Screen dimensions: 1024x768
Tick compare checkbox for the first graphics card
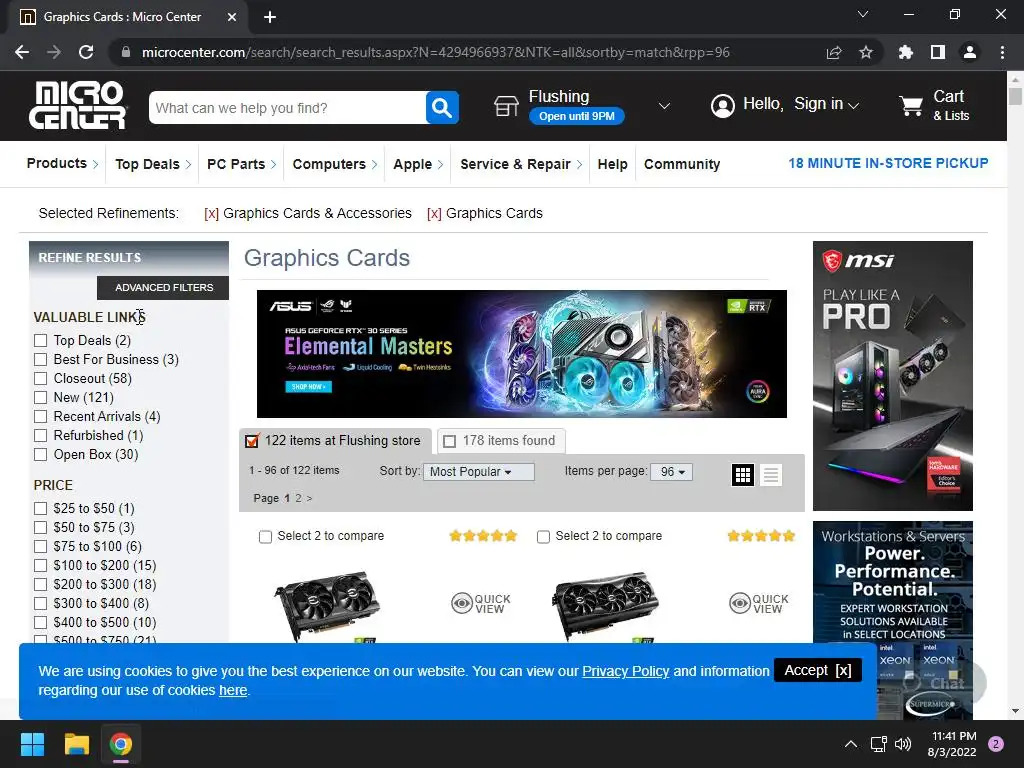point(265,537)
